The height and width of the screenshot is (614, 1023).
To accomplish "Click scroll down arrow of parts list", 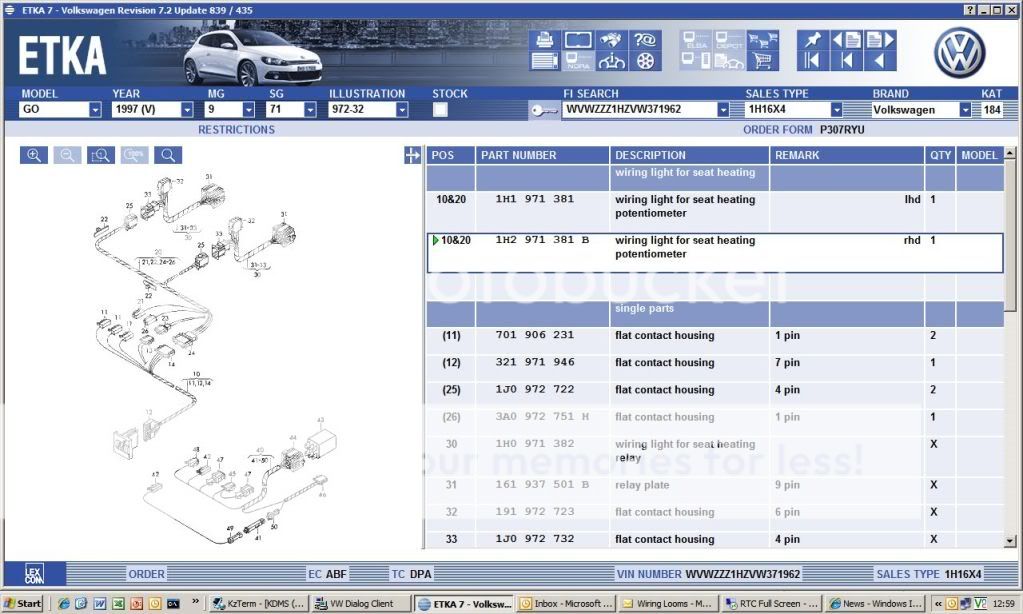I will (x=1010, y=540).
